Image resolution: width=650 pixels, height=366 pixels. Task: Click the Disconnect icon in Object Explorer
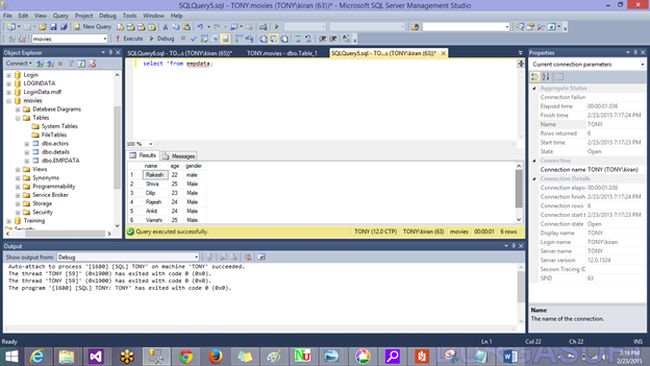pos(50,63)
